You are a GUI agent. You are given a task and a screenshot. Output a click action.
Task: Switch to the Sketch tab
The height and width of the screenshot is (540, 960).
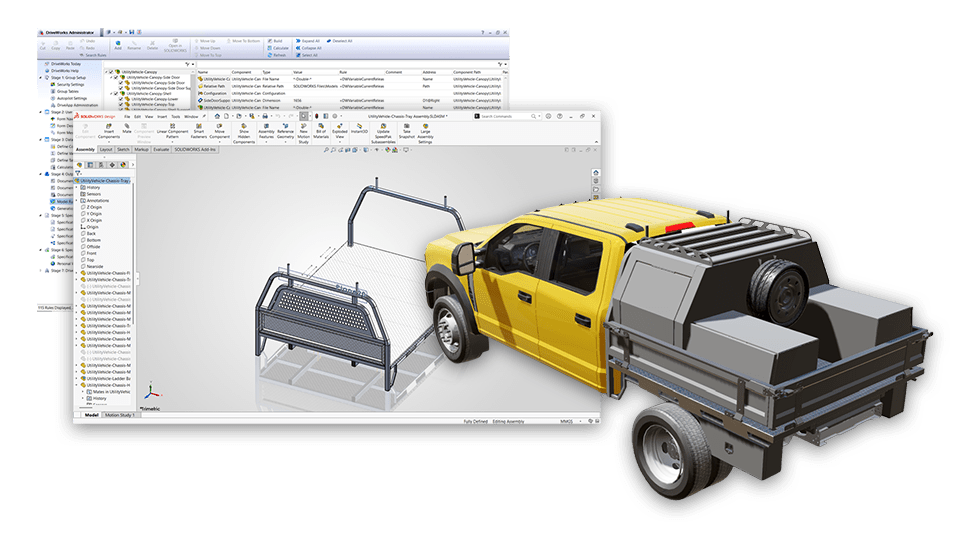pos(124,149)
